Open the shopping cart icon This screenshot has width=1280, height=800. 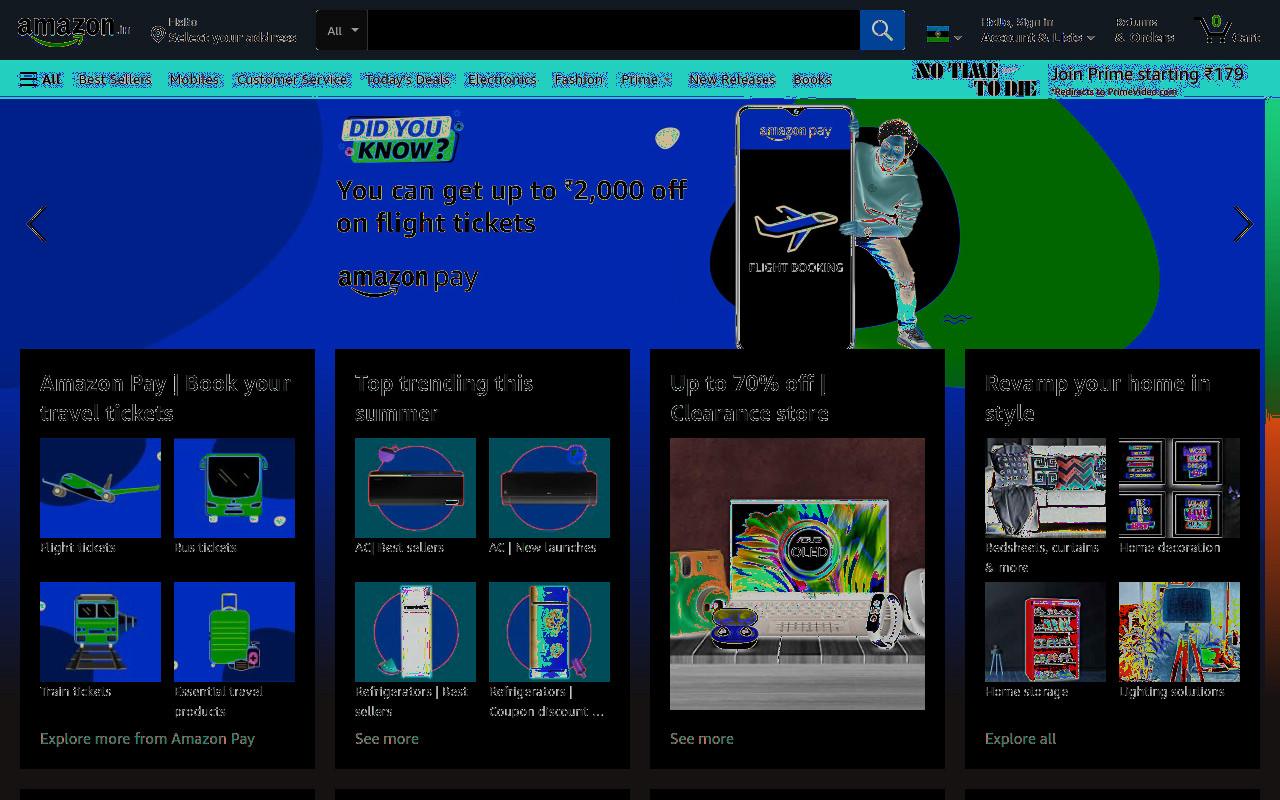point(1229,30)
